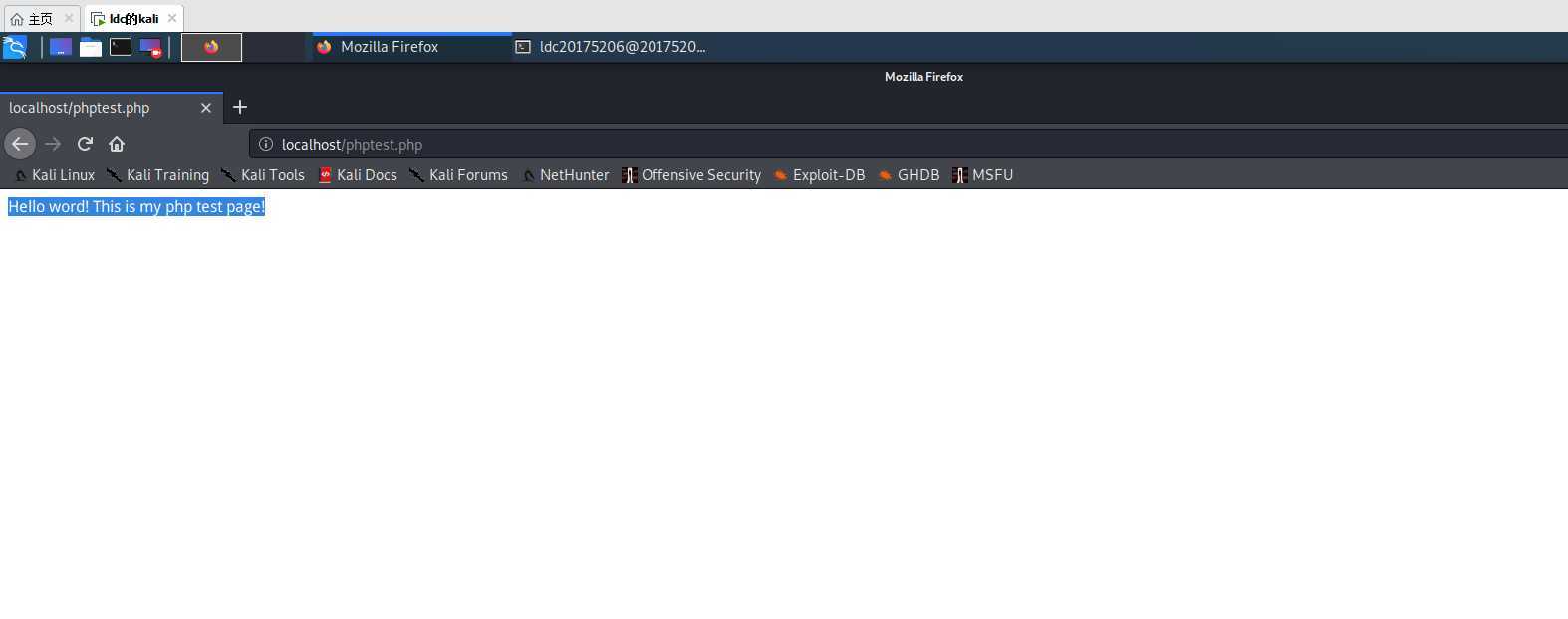Viewport: 1568px width, 619px height.
Task: Switch to Mozilla Firefox taskbar window
Action: pyautogui.click(x=411, y=47)
